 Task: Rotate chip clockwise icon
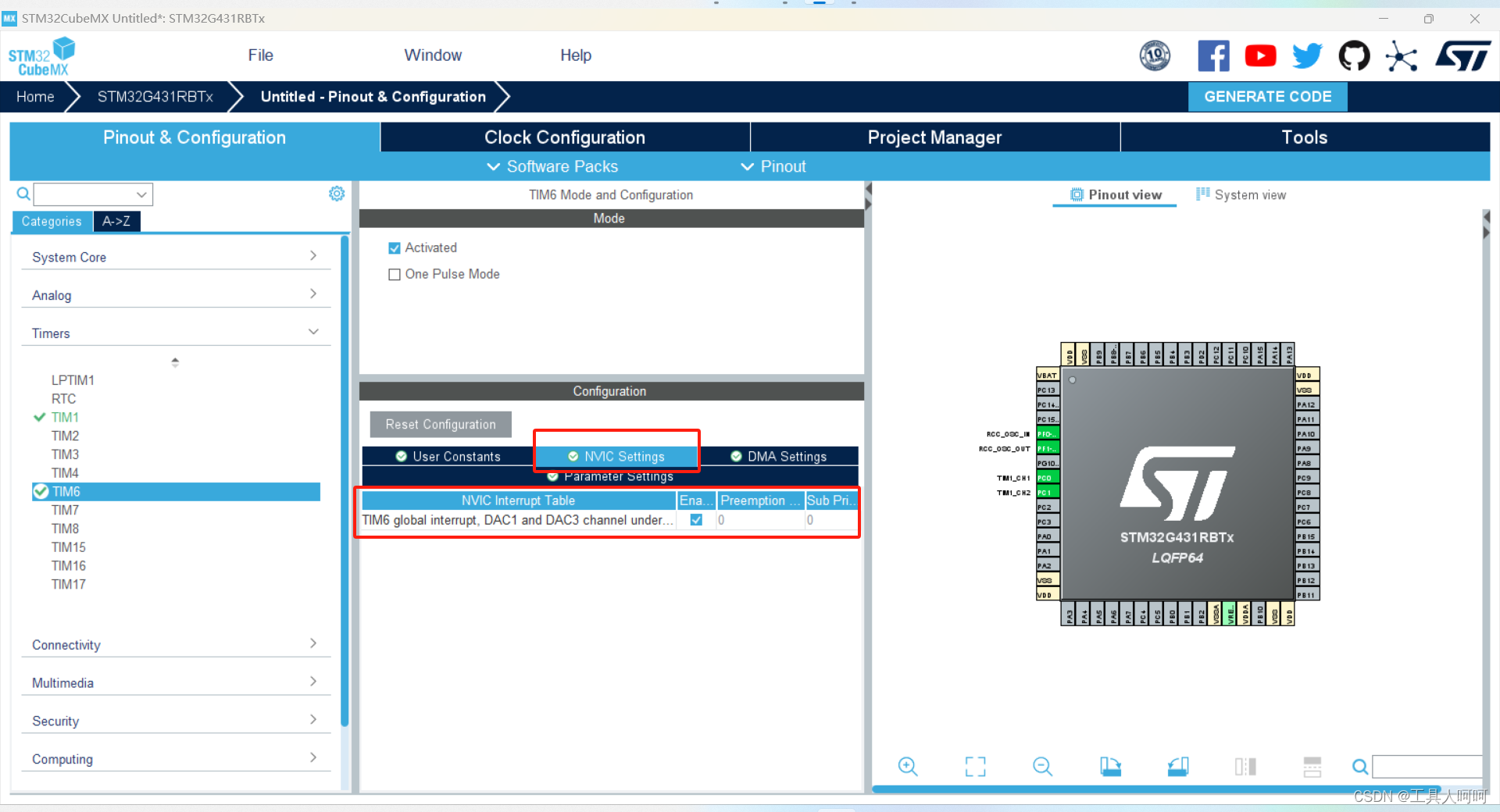[1110, 767]
